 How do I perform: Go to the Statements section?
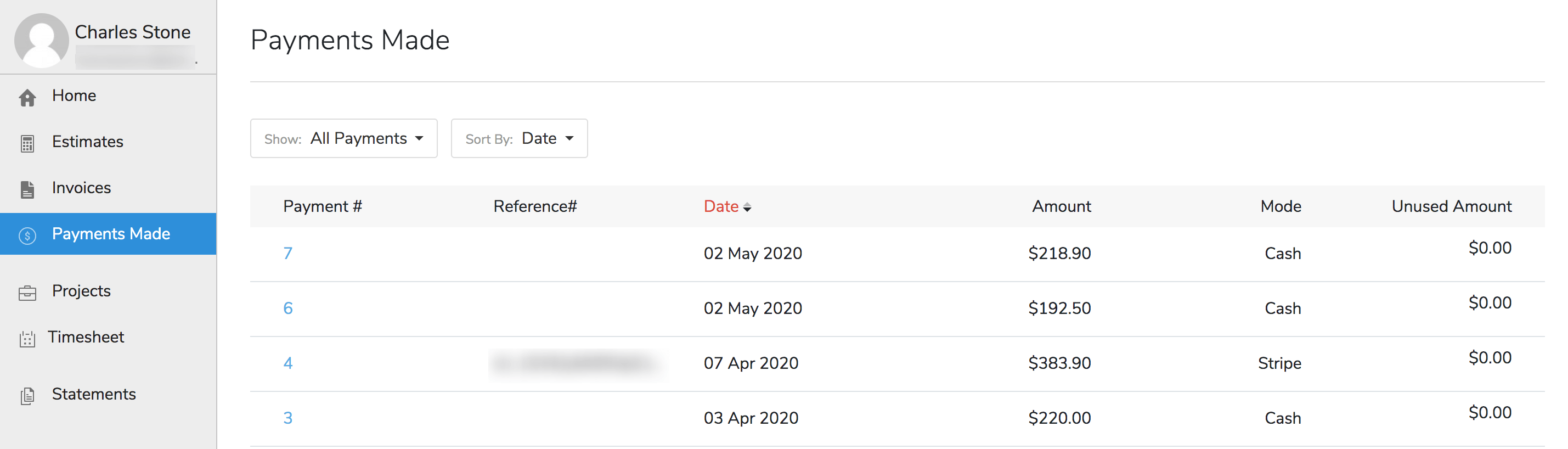coord(94,394)
